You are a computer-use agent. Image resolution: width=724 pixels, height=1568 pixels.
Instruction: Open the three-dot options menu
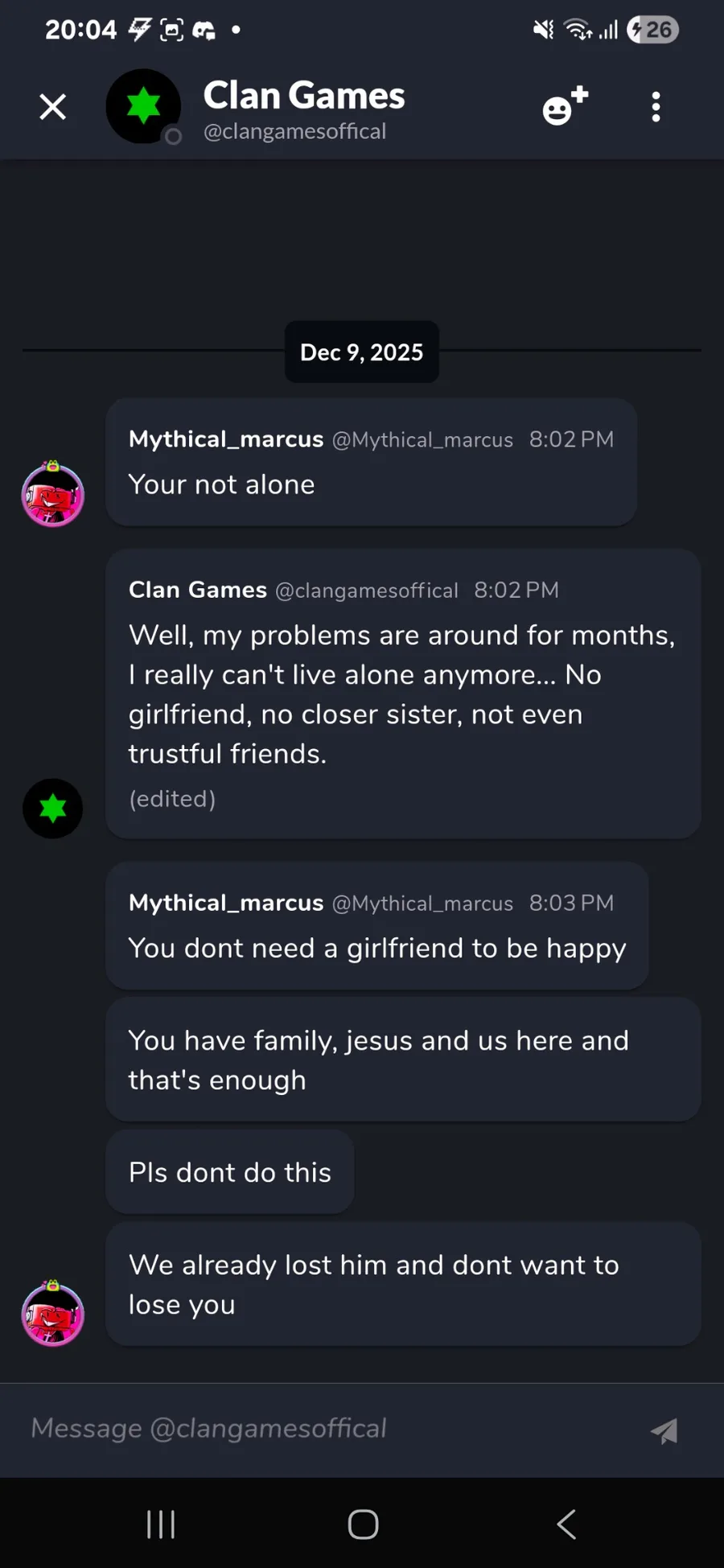tap(656, 107)
